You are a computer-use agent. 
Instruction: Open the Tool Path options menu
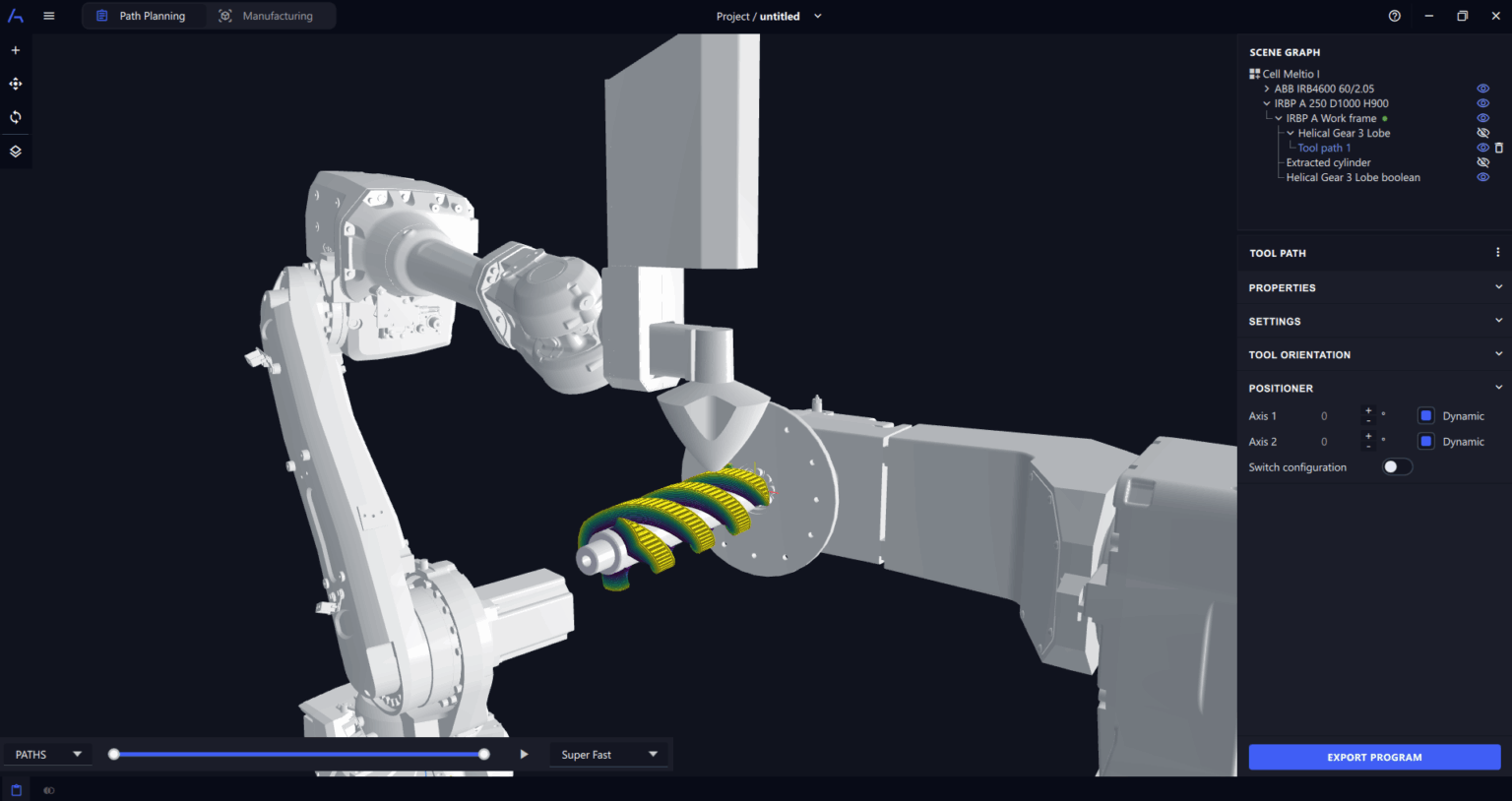pyautogui.click(x=1497, y=253)
